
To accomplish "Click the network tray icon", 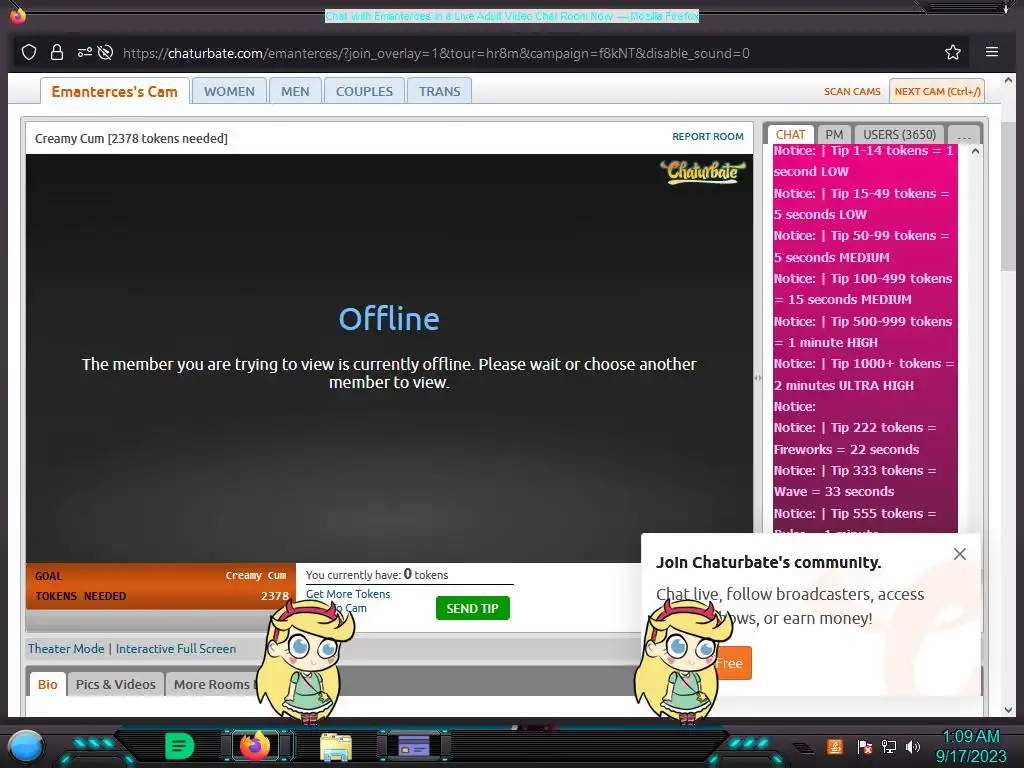I will click(x=889, y=747).
